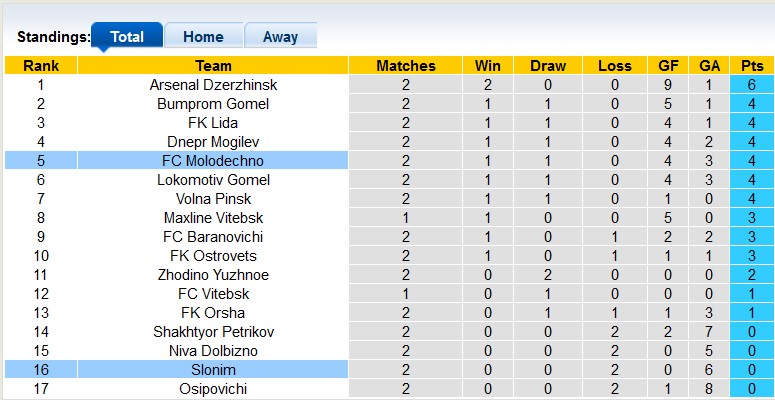
Task: Open the Bumprom Gomel team link
Action: pos(213,104)
